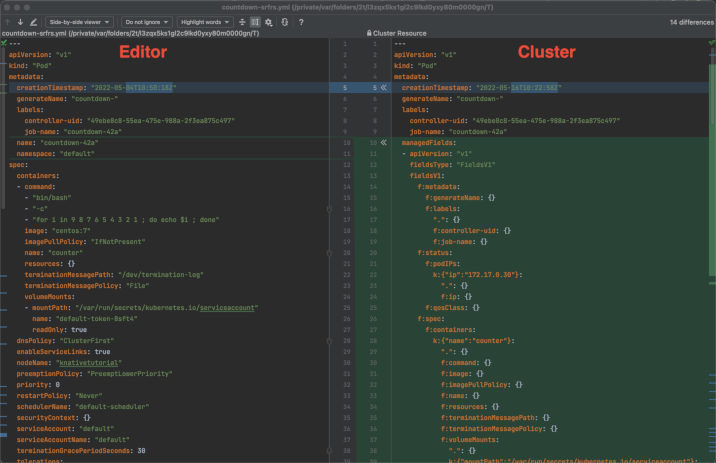Click the preemptionPolicy line
716x463 pixels.
pos(95,374)
